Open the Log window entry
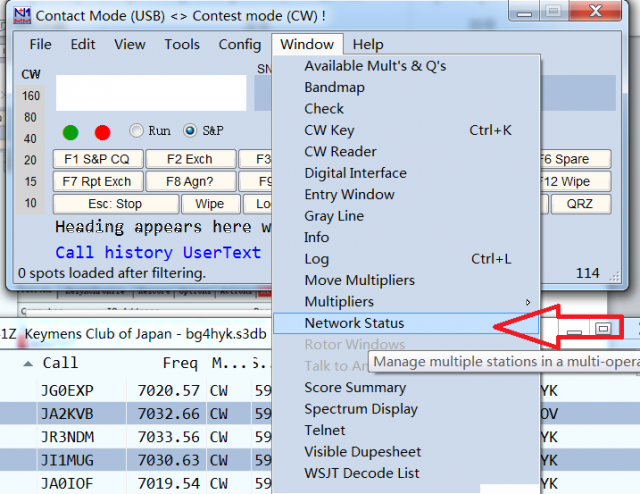The image size is (640, 494). pos(406,259)
